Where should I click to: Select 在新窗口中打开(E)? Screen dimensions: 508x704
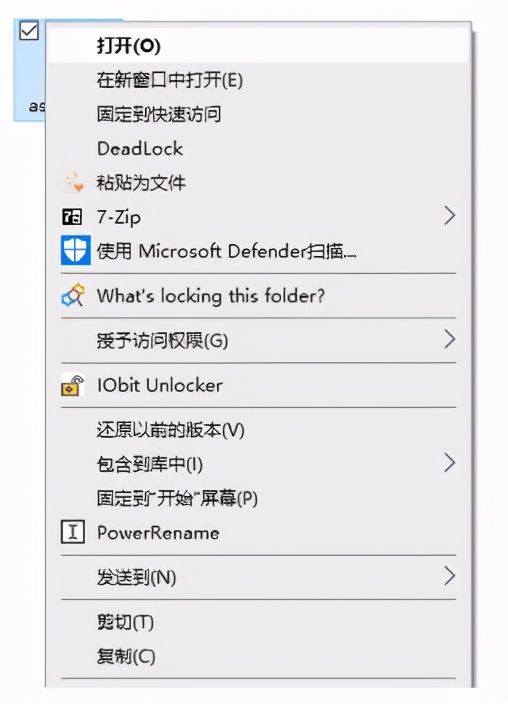click(258, 80)
